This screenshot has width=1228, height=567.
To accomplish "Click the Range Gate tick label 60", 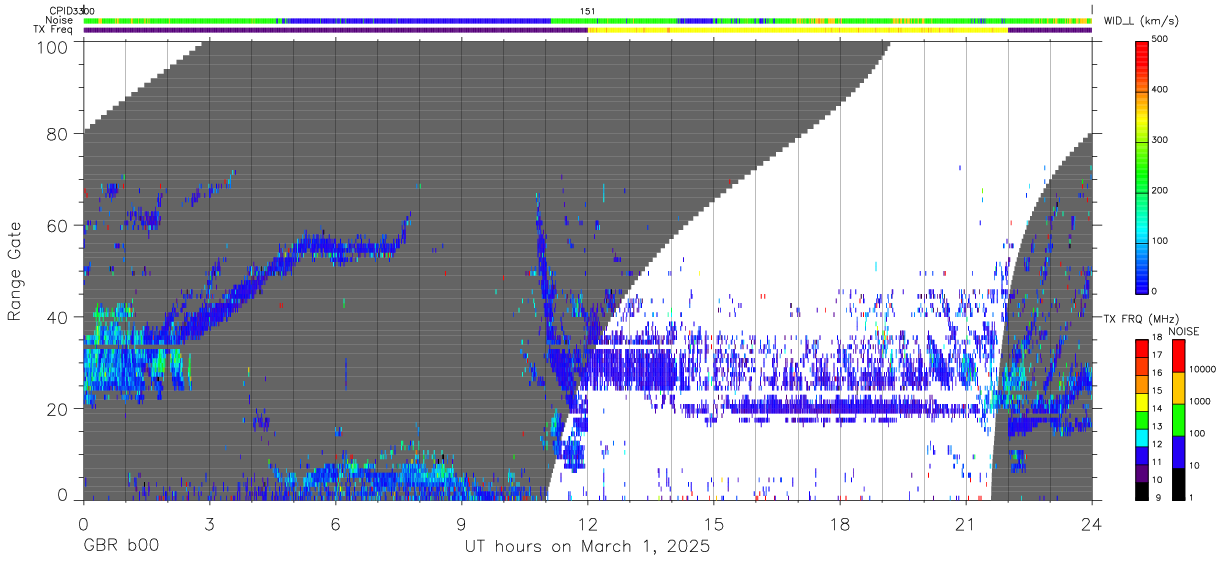I will pos(58,225).
